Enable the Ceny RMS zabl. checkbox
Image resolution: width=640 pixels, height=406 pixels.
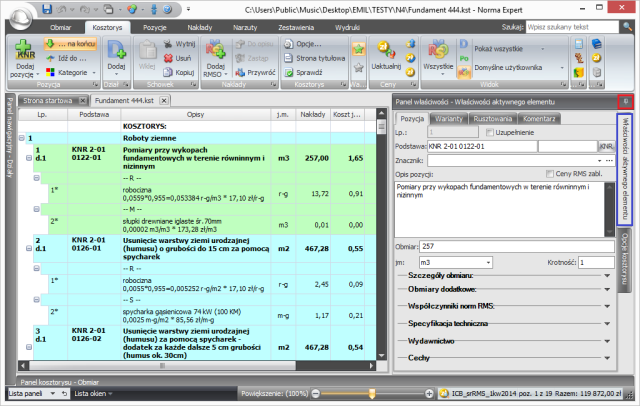click(548, 173)
